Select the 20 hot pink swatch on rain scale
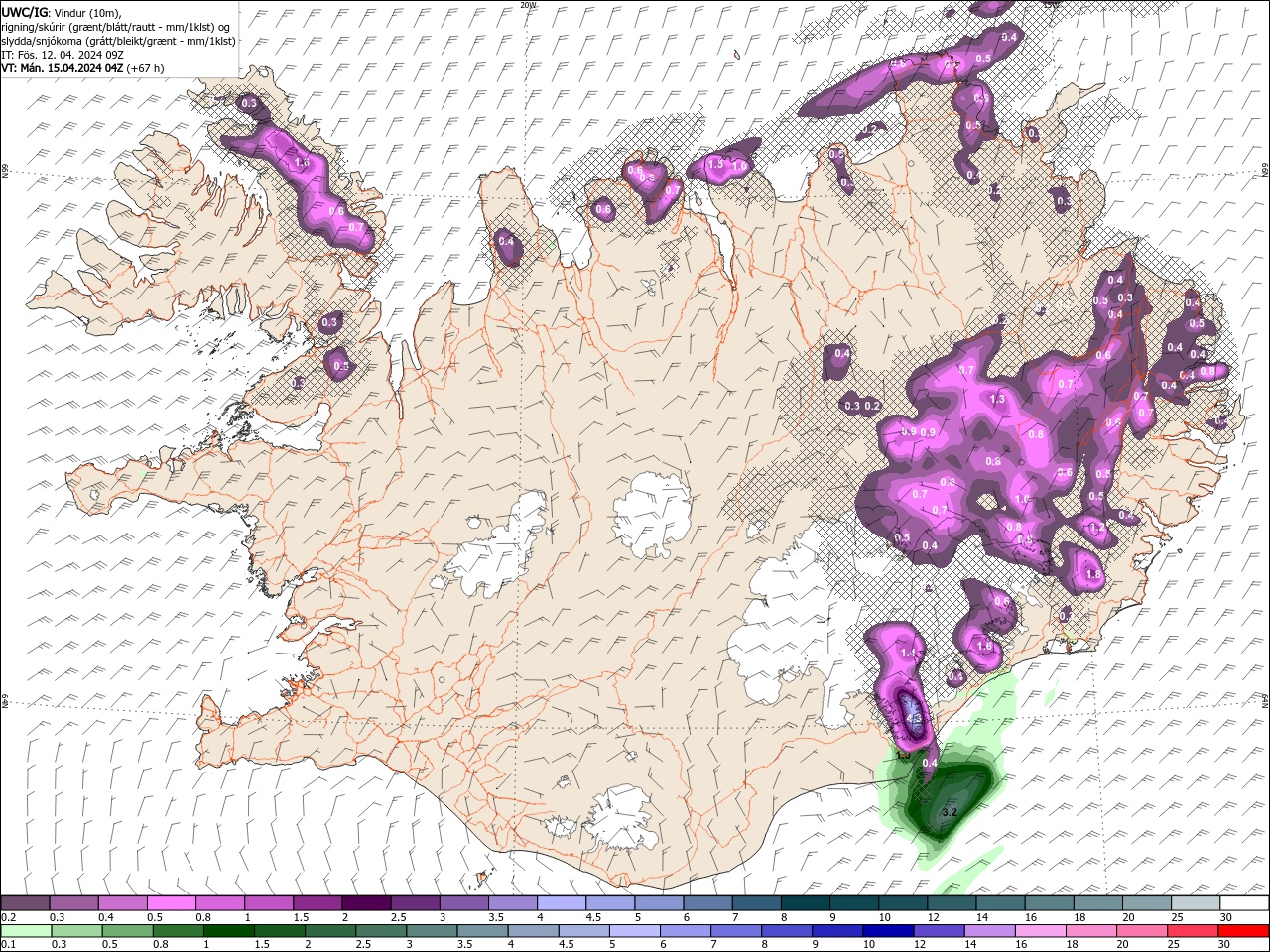The width and height of the screenshot is (1270, 952). 1142,931
